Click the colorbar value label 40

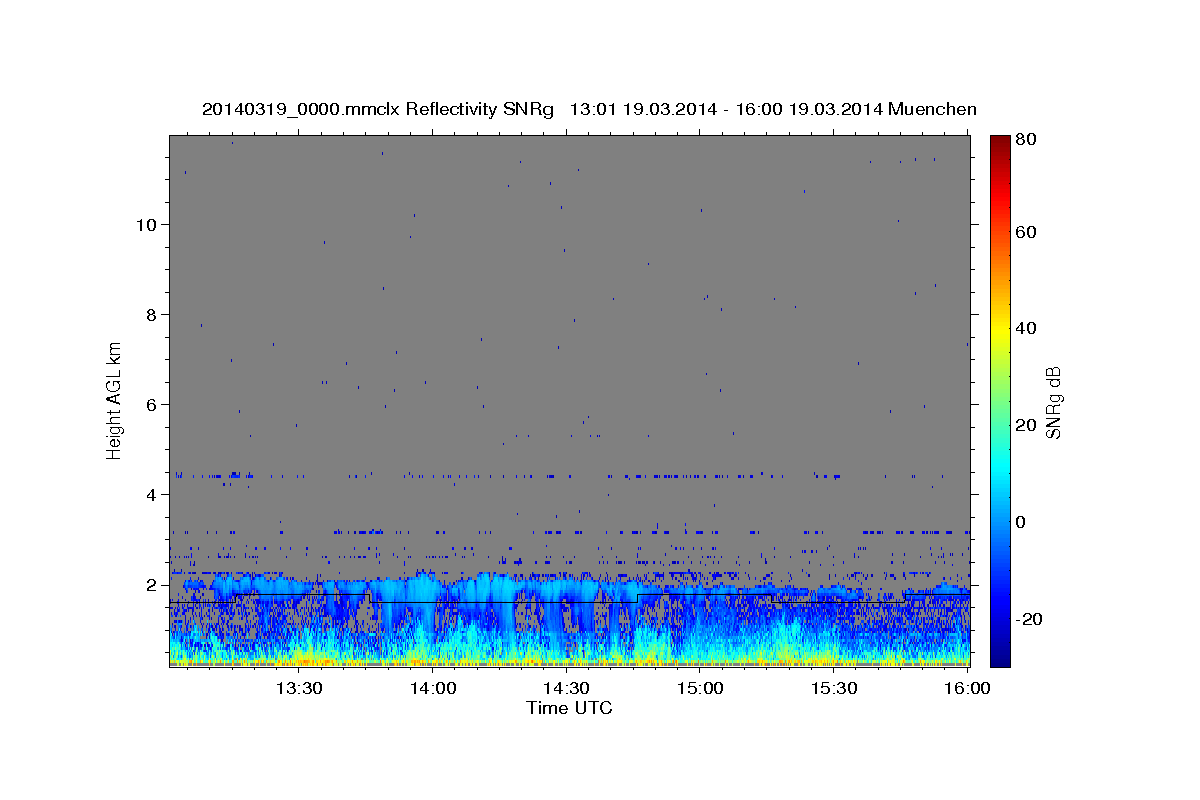1027,328
